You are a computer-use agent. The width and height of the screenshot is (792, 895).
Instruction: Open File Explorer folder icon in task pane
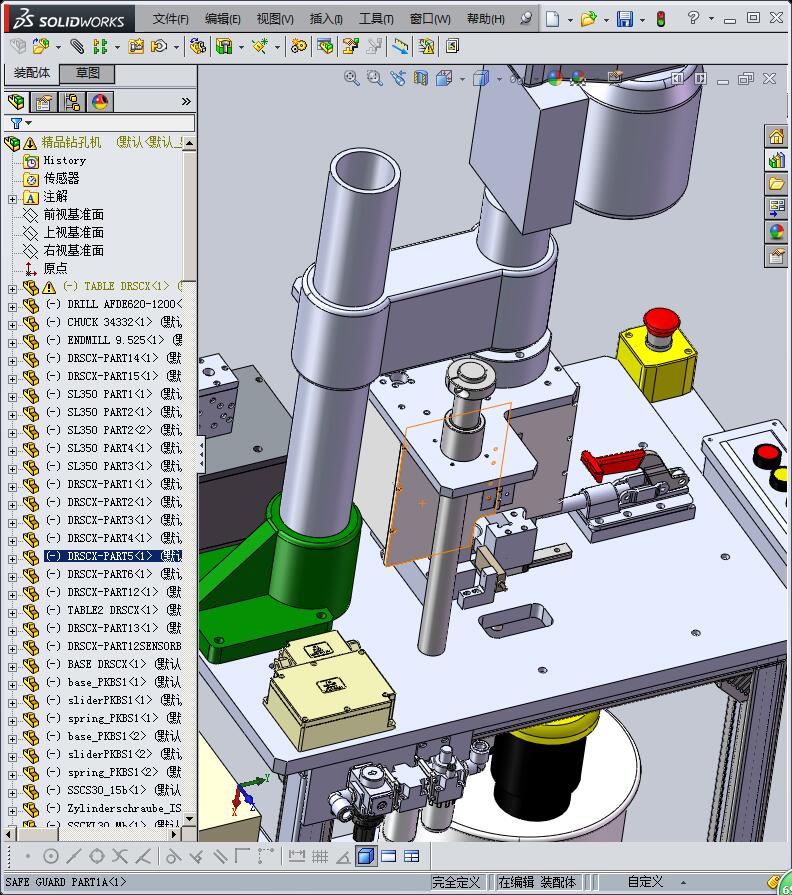[777, 184]
